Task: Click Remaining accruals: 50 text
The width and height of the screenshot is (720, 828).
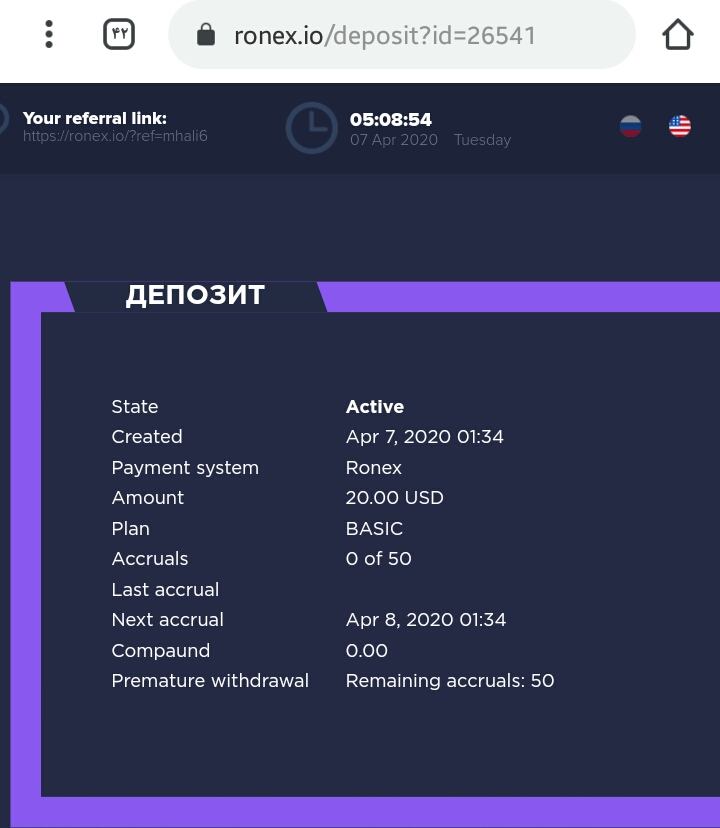Action: tap(449, 681)
